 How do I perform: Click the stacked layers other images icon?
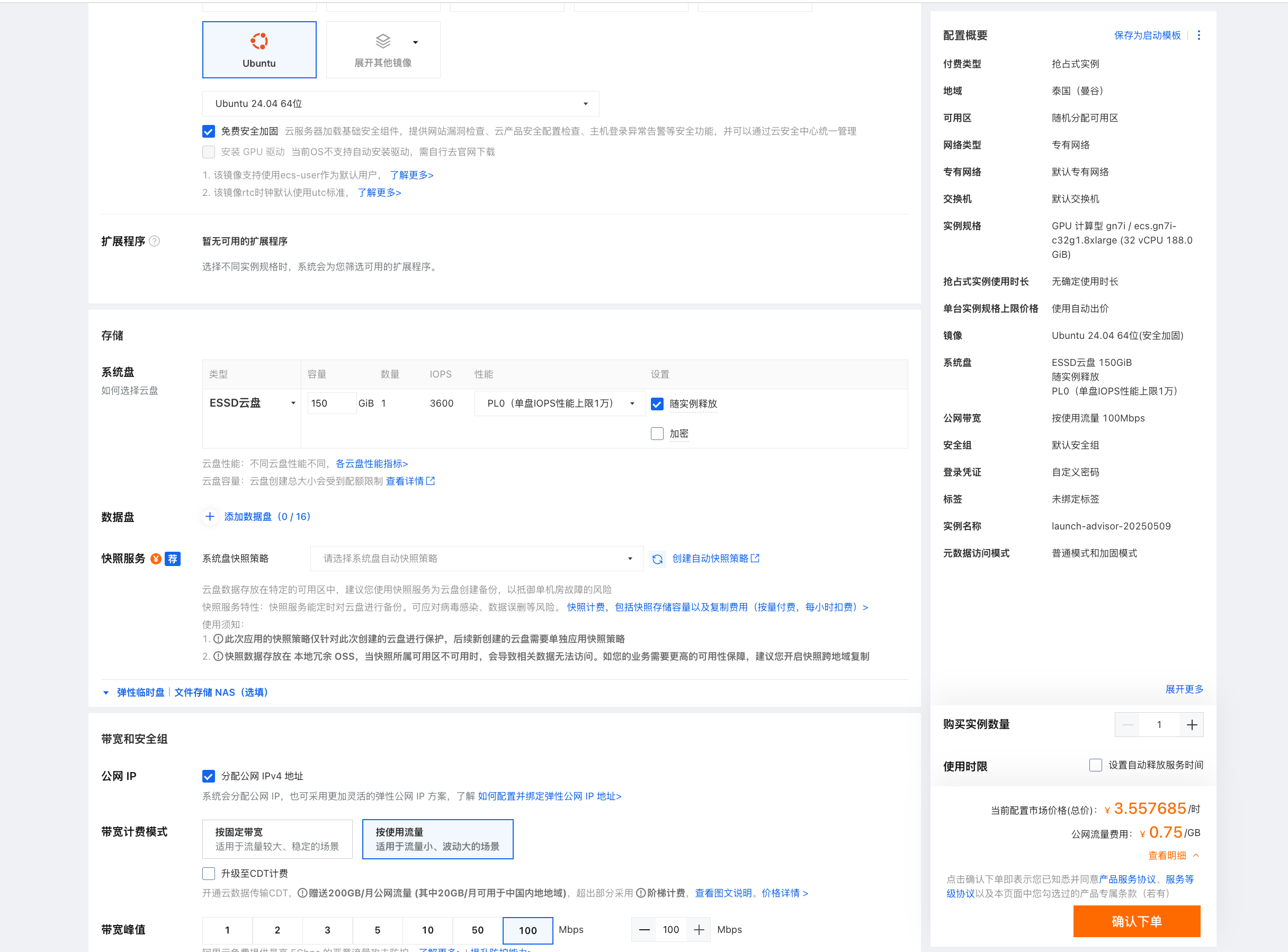pos(383,41)
